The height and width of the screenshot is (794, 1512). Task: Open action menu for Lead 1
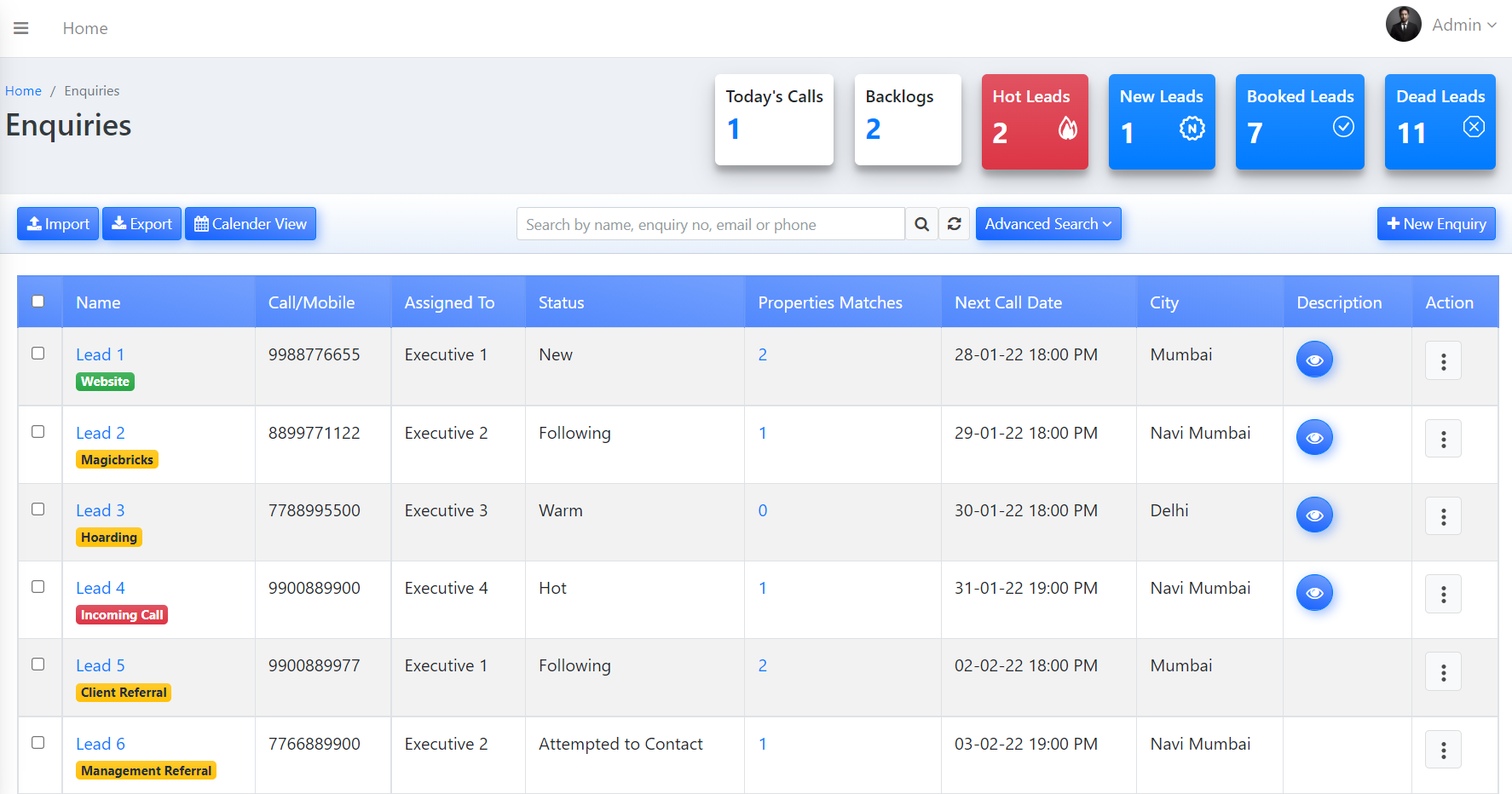click(1443, 361)
